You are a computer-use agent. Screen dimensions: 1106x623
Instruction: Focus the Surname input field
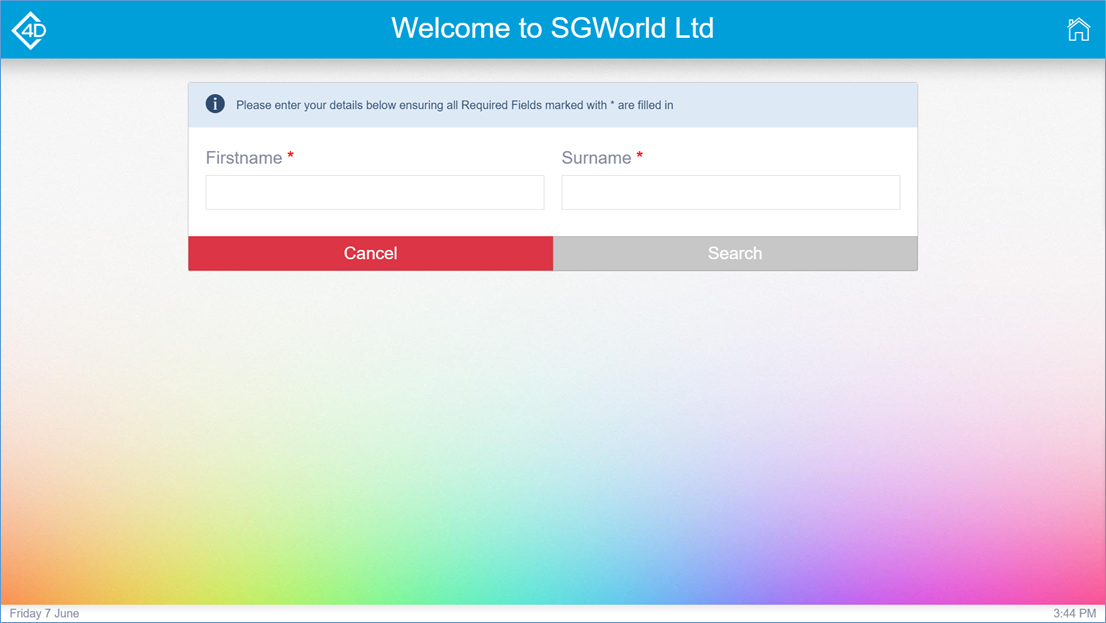tap(731, 193)
